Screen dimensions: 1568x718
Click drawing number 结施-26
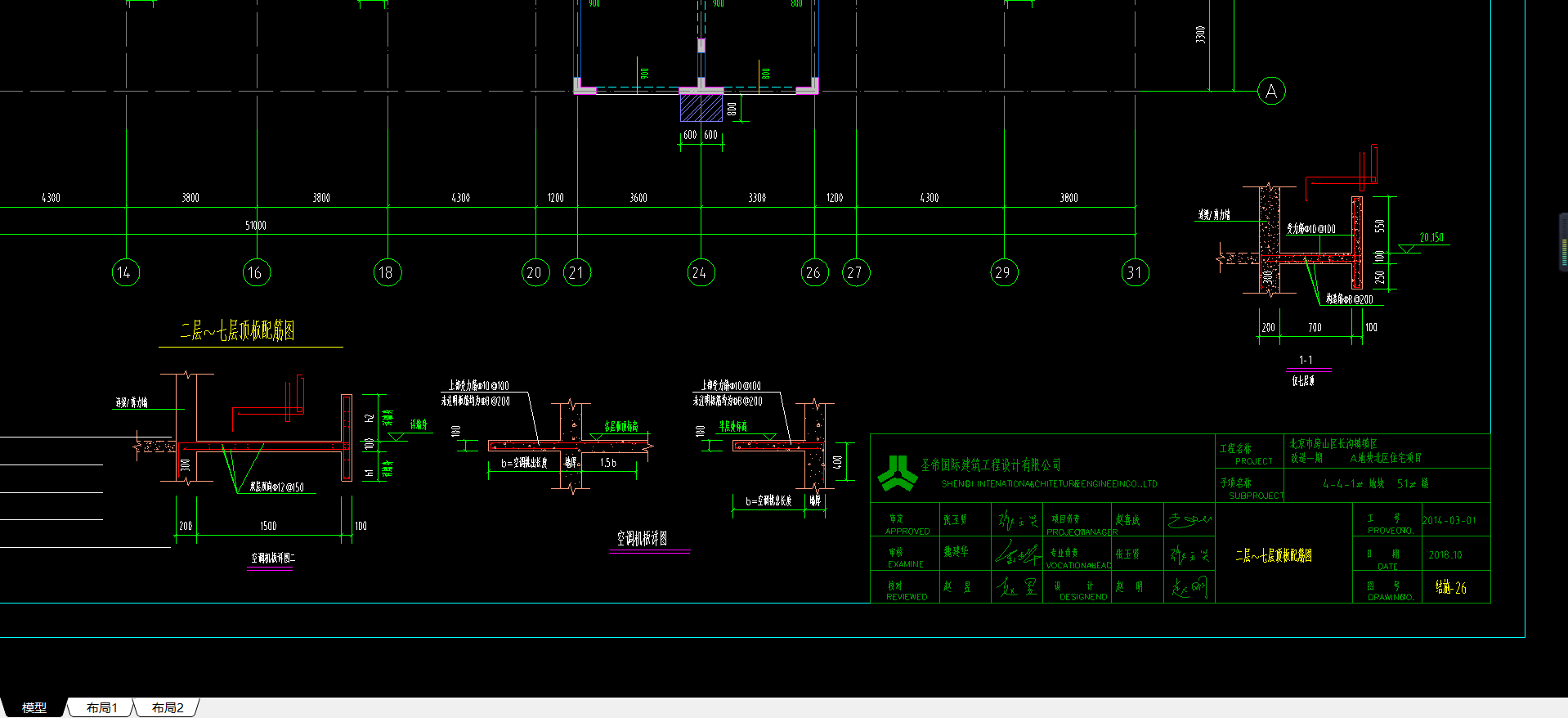1450,587
